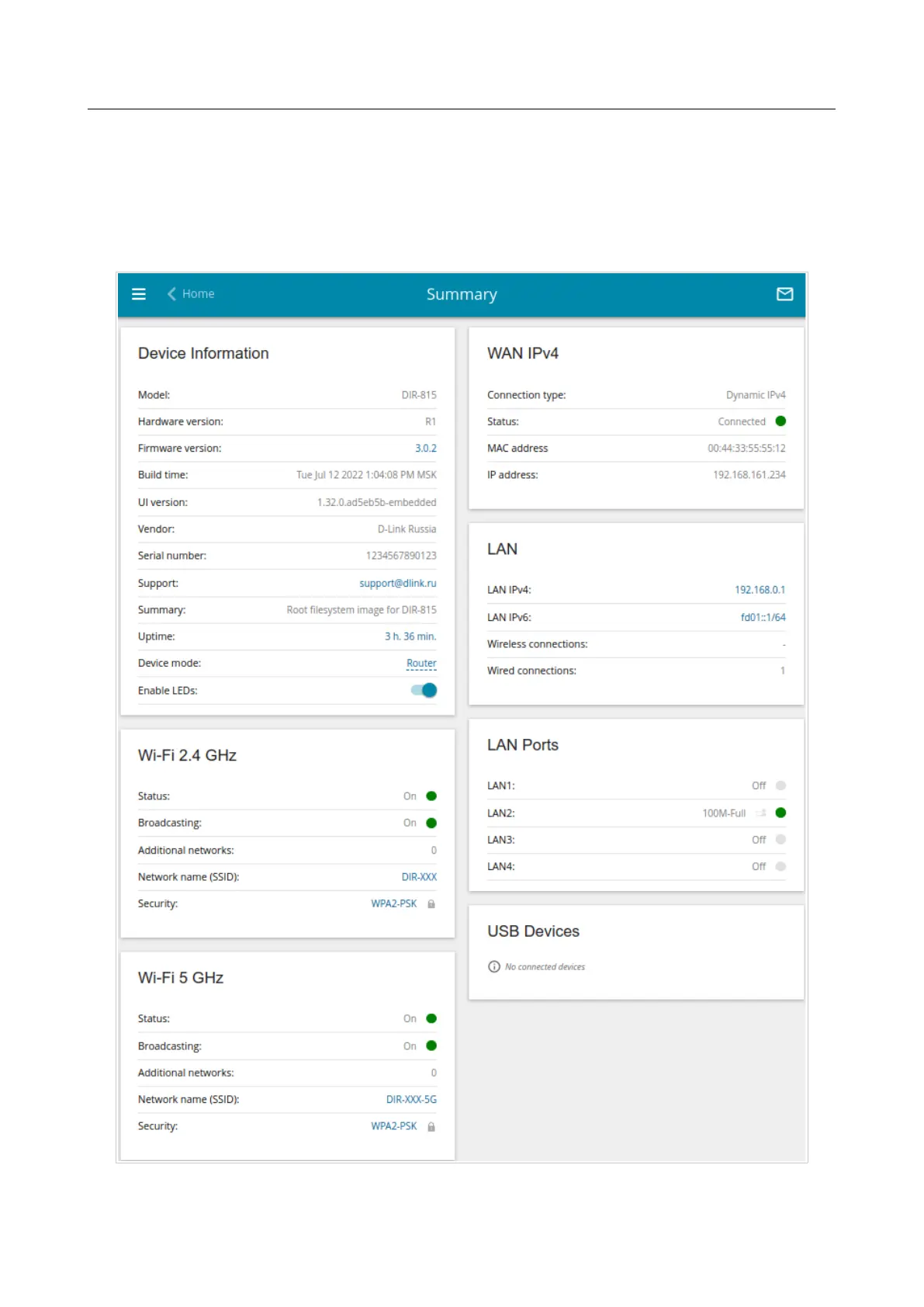Click the Wi-Fi 5 GHz Broadcasting status indicator
The width and height of the screenshot is (924, 1307).
tap(431, 1046)
